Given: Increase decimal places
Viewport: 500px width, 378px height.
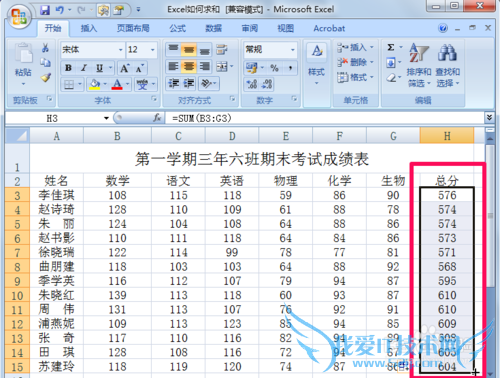Looking at the screenshot, I should click(252, 84).
